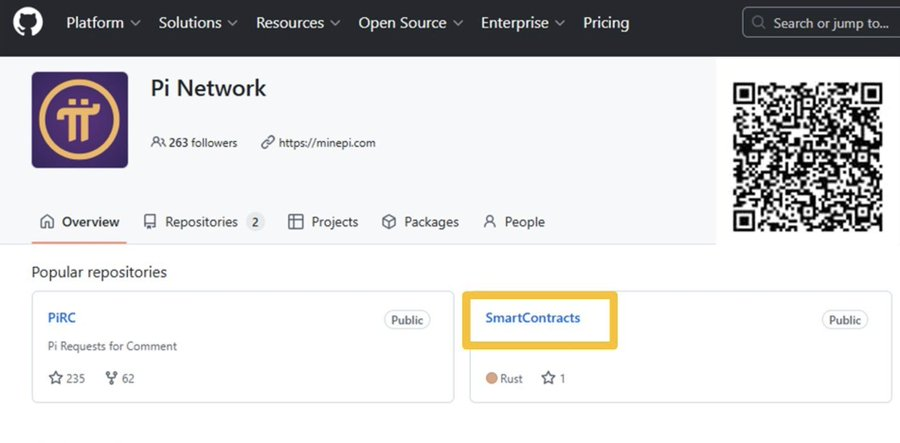Click the Public badge on PiRC
The image size is (900, 443).
(407, 320)
